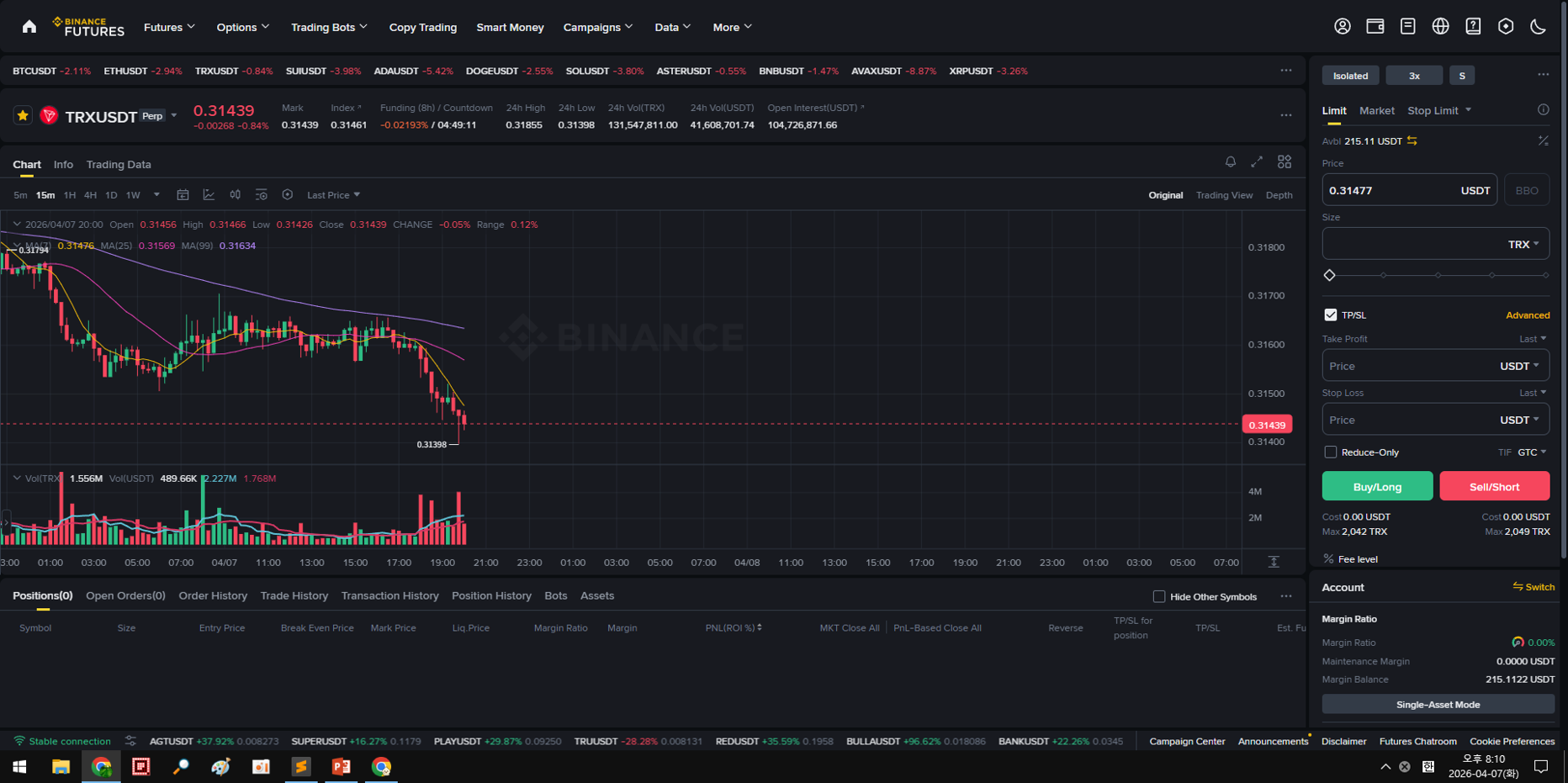Switch theme with the moon icon
This screenshot has height=783, width=1568.
tap(1538, 26)
